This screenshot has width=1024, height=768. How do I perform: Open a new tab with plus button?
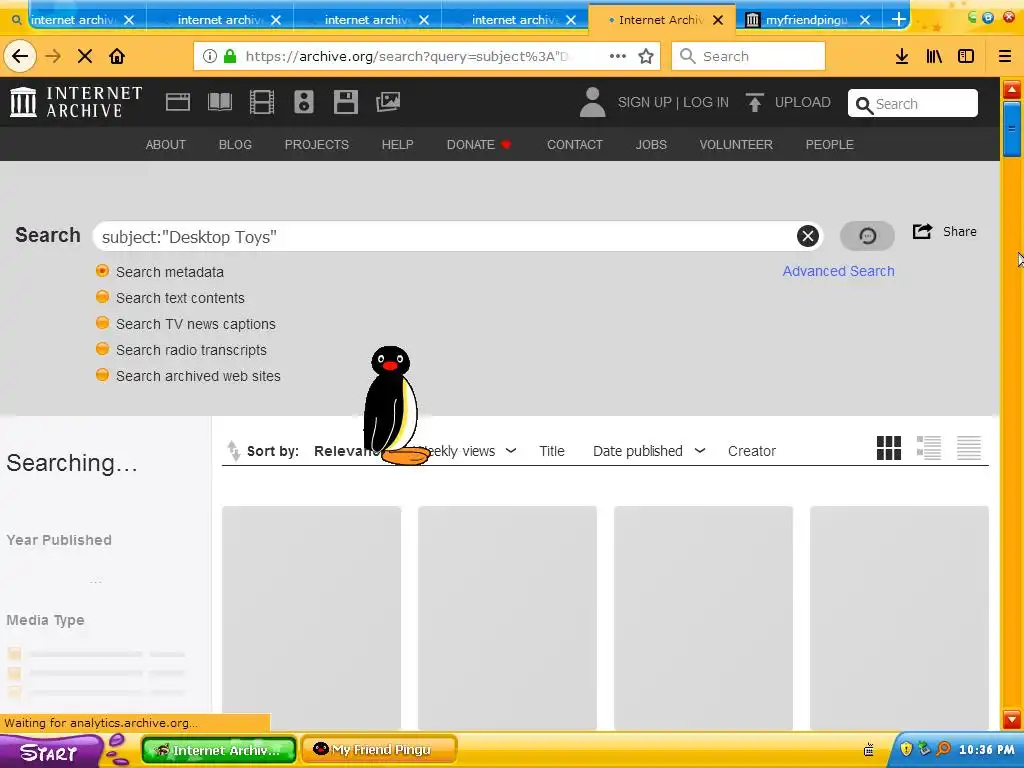(x=899, y=19)
